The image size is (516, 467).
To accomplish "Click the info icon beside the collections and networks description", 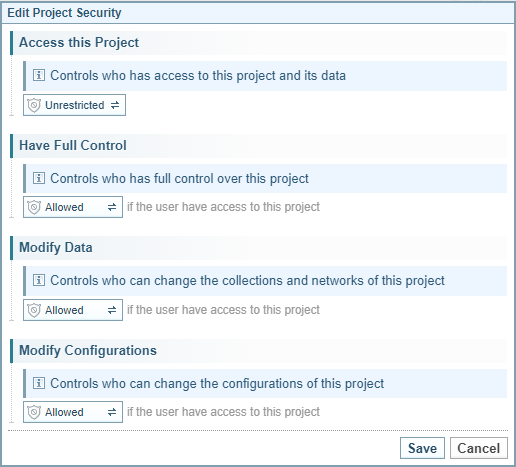I will click(x=39, y=280).
